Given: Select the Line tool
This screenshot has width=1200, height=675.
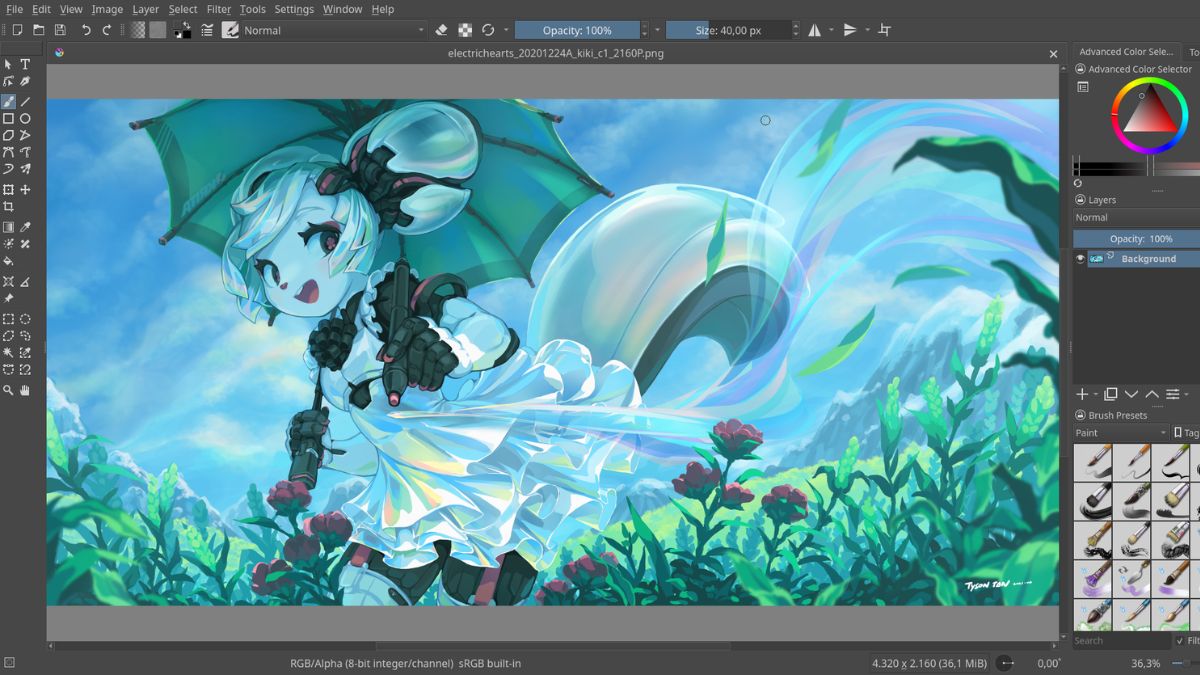Looking at the screenshot, I should point(26,101).
